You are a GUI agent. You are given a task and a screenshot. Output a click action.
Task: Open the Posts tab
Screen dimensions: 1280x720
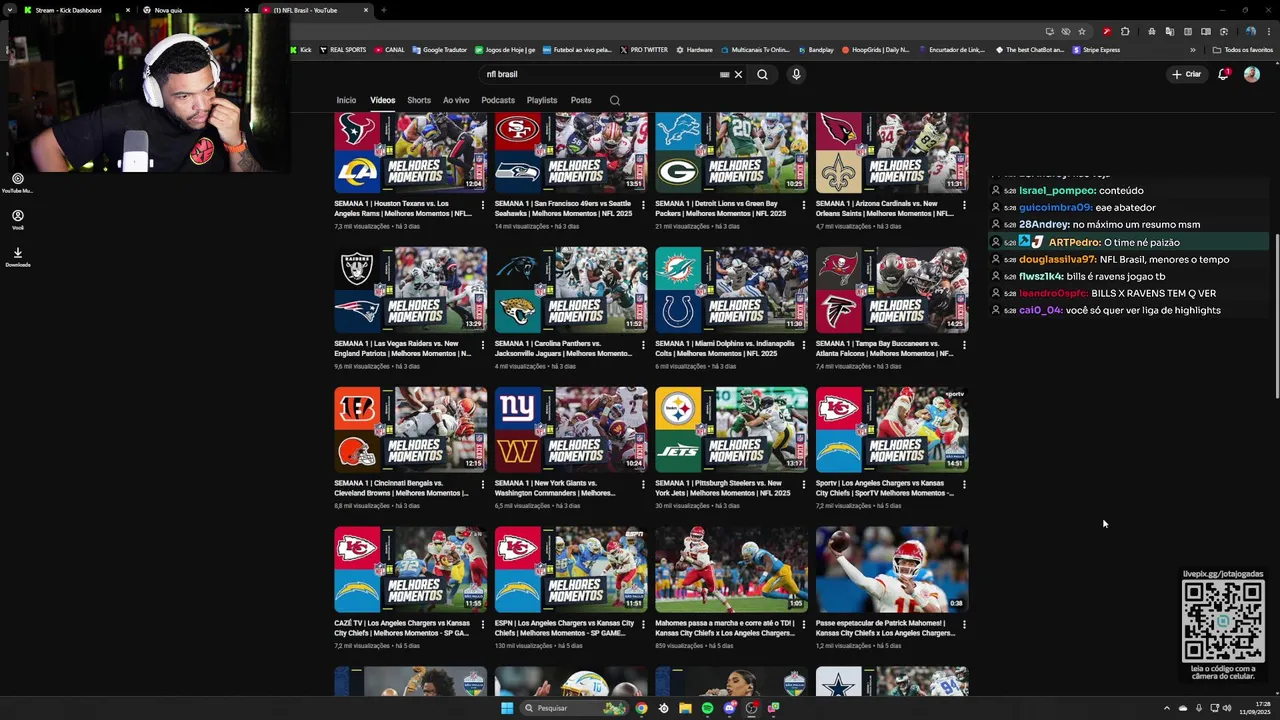click(581, 100)
